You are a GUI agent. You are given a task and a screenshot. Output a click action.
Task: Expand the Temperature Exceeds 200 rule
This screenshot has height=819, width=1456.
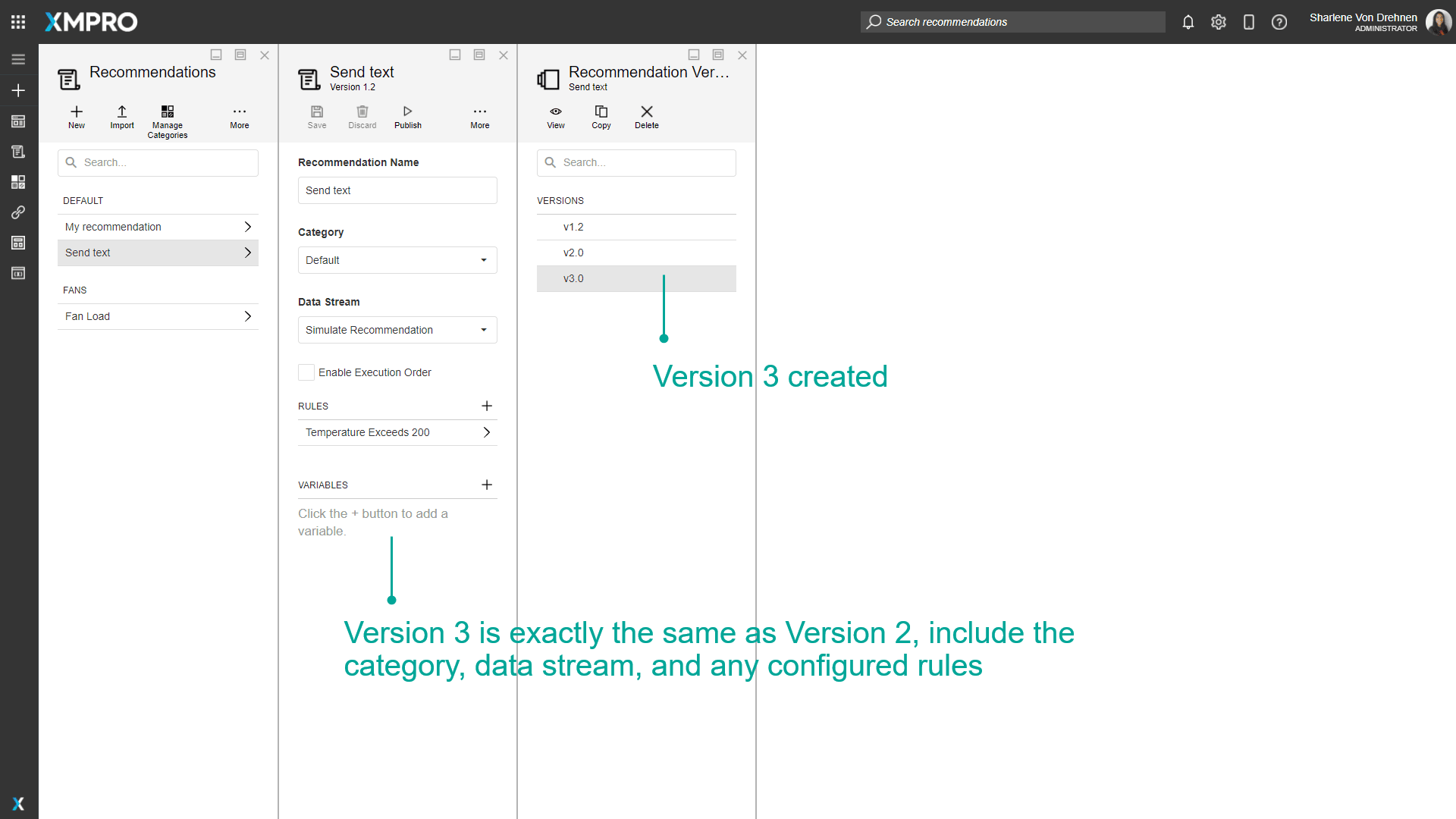click(397, 432)
